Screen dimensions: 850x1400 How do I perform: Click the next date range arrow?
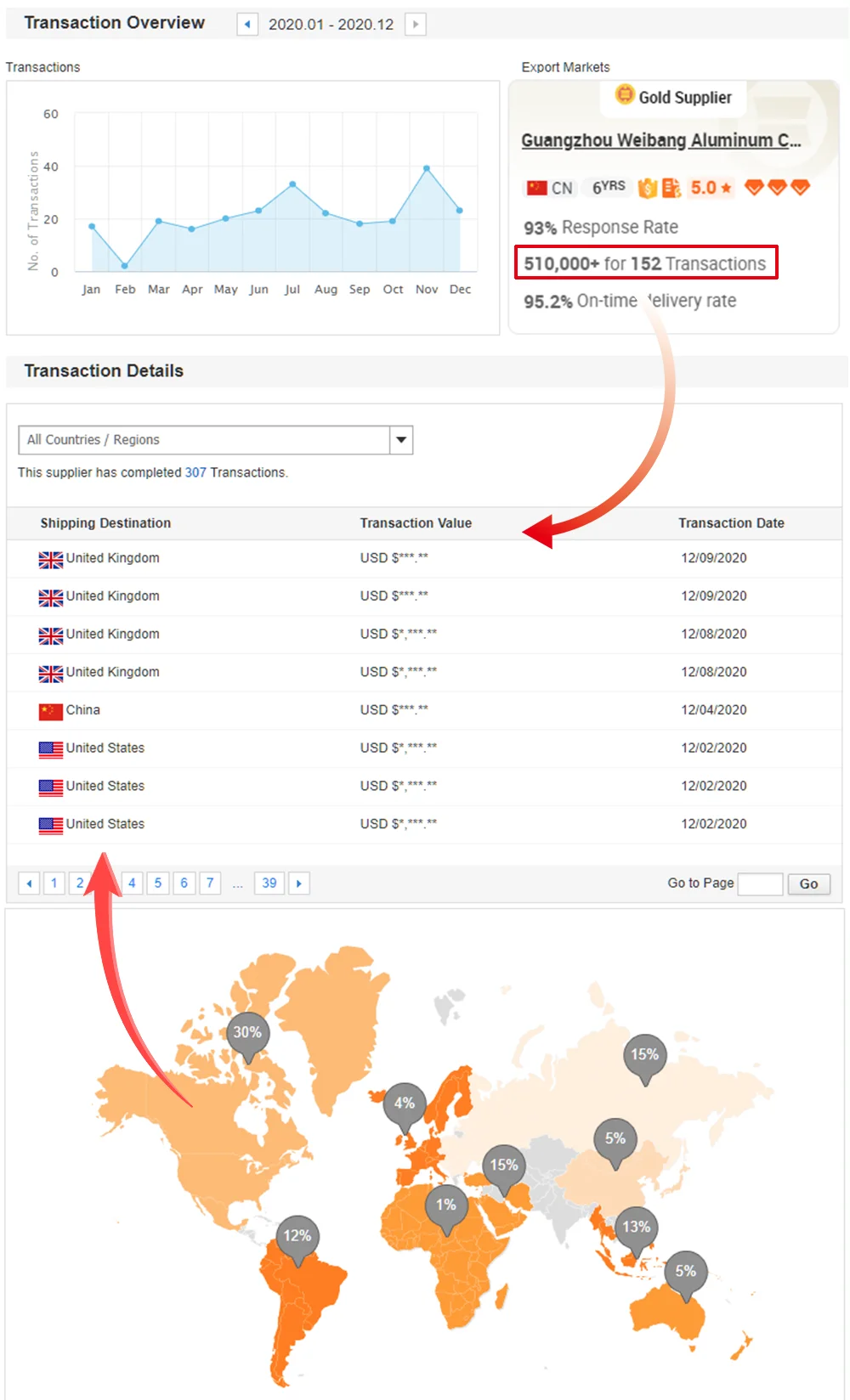pos(415,25)
